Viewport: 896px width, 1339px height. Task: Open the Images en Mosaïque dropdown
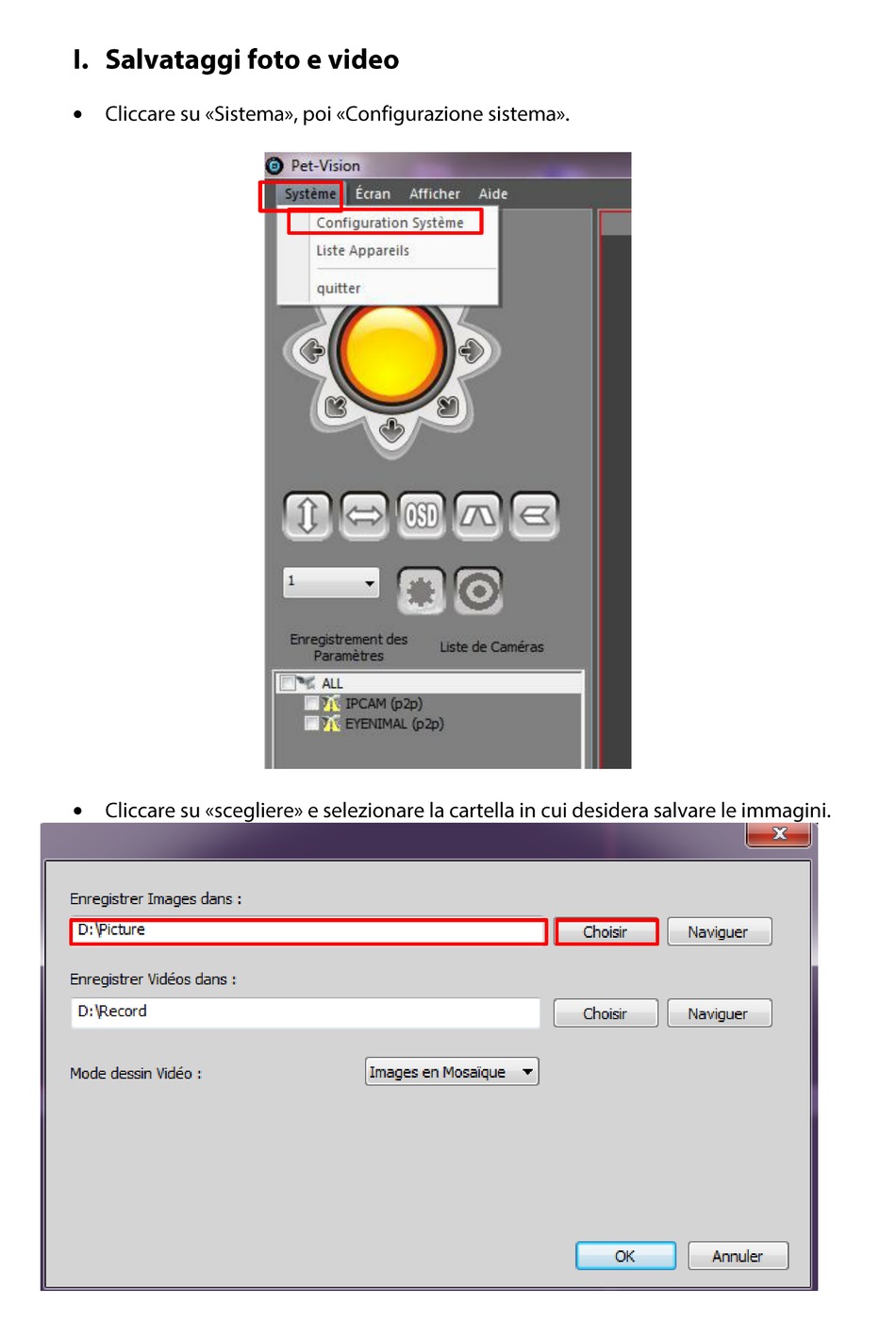point(452,1072)
